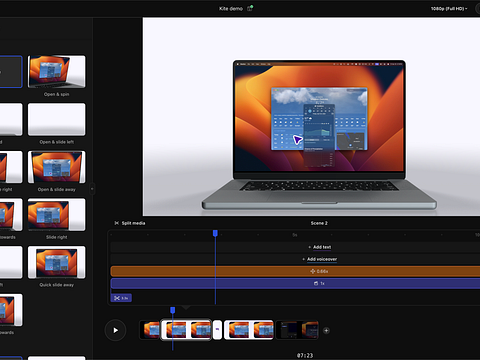
Task: Play the video preview
Action: (x=115, y=330)
